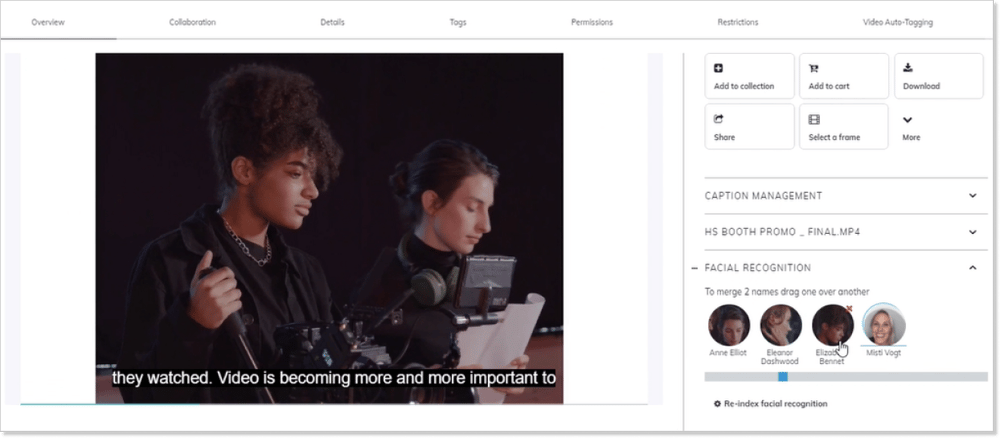
Task: Select Misti Vogt face thumbnail
Action: pyautogui.click(x=884, y=325)
